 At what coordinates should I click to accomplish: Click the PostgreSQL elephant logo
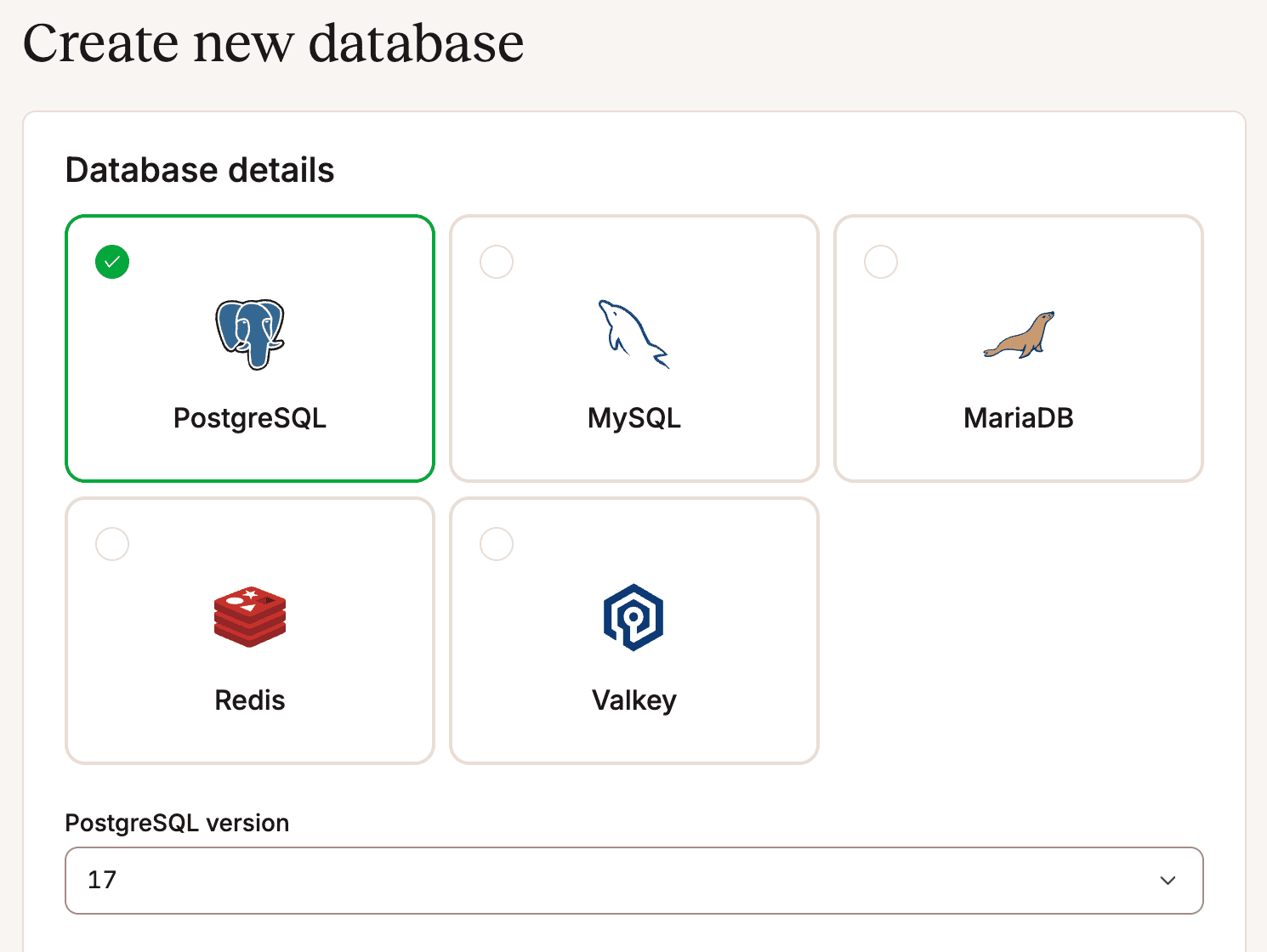click(250, 334)
